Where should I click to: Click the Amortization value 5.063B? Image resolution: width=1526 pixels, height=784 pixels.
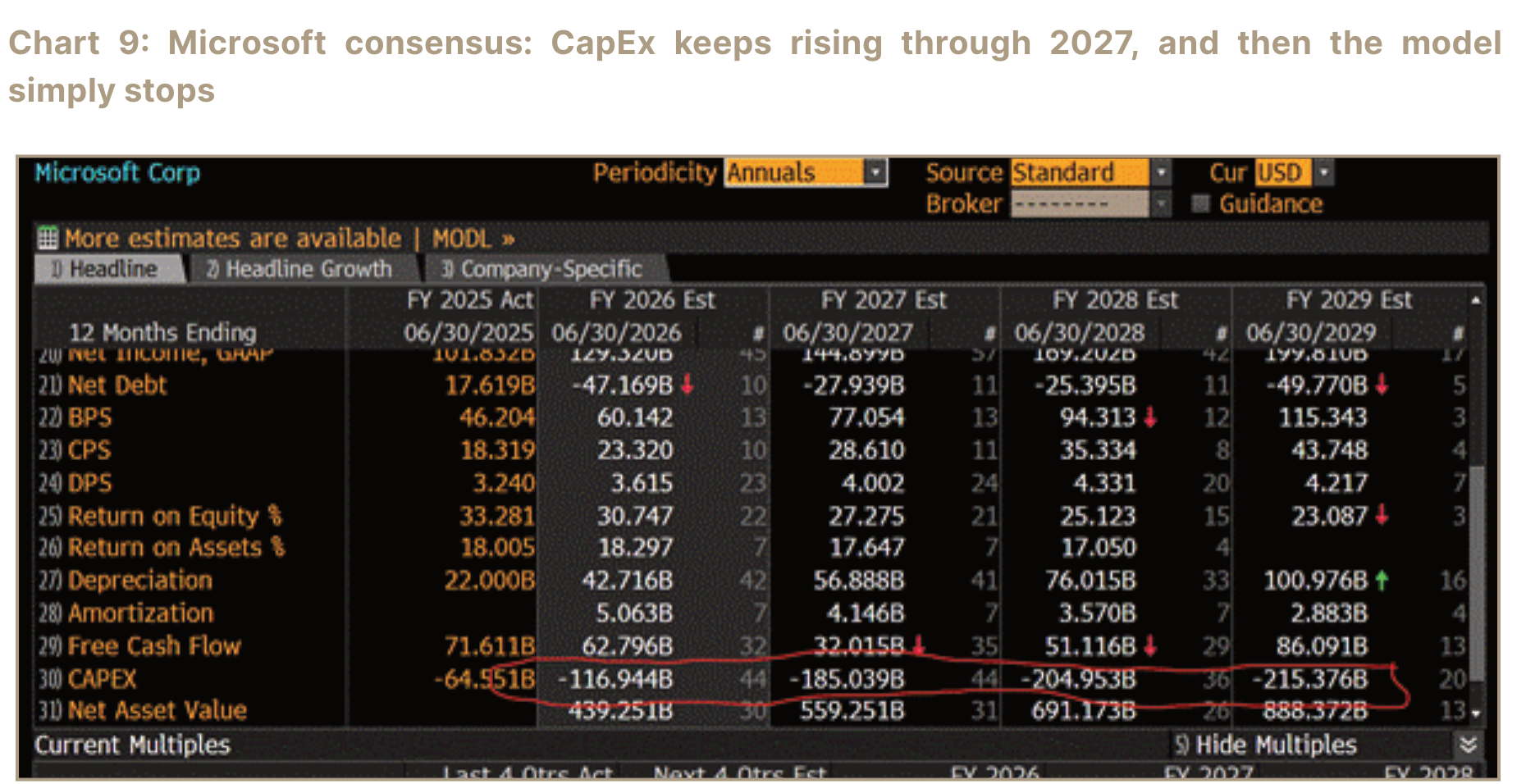point(634,613)
